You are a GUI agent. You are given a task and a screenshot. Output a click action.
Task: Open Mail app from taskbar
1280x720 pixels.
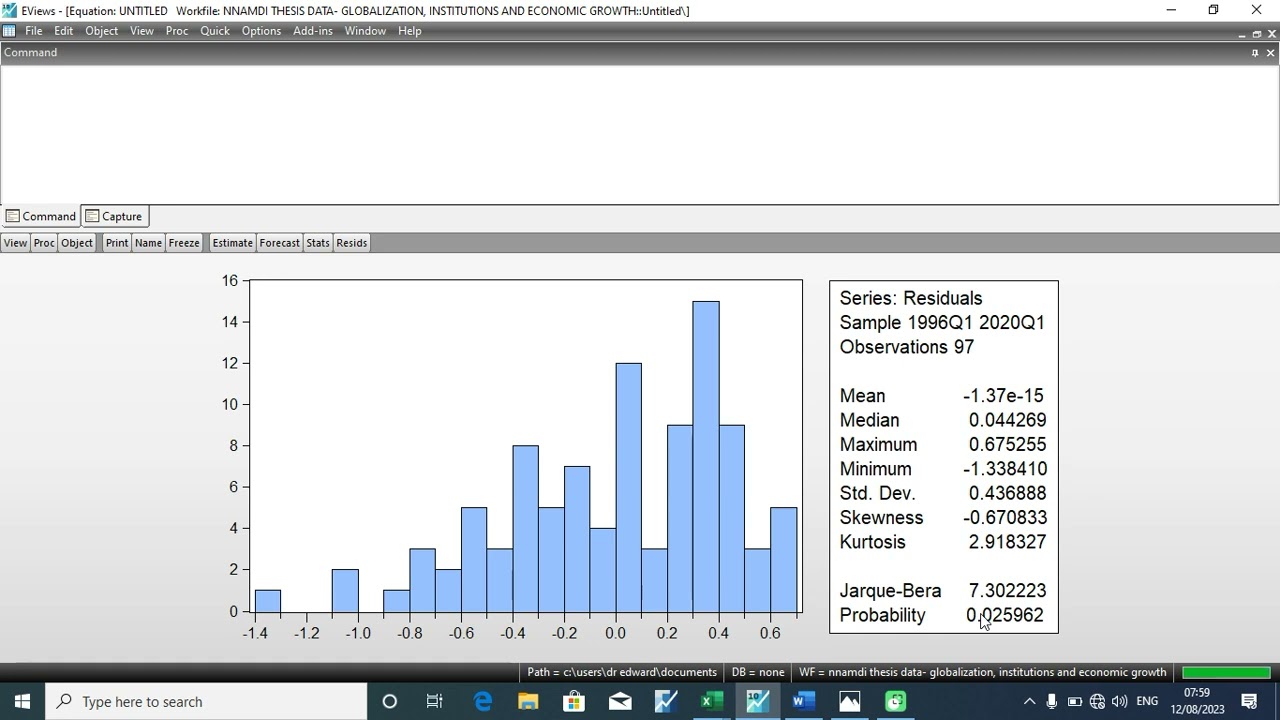pyautogui.click(x=620, y=702)
